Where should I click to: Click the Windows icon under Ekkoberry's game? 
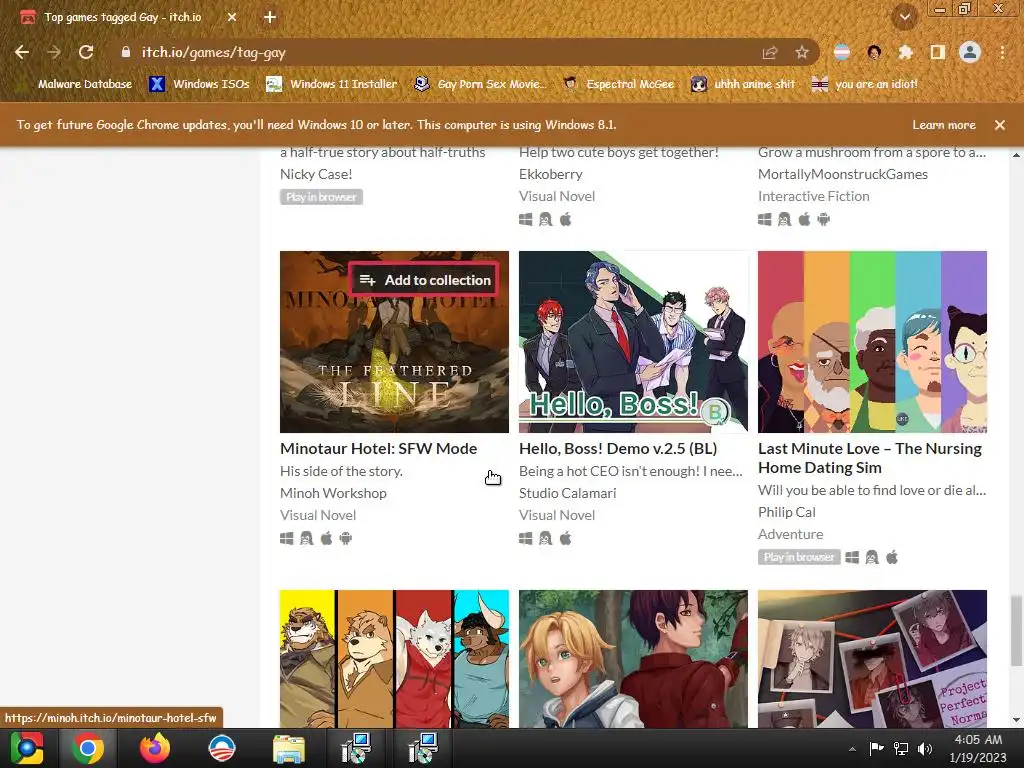click(526, 219)
